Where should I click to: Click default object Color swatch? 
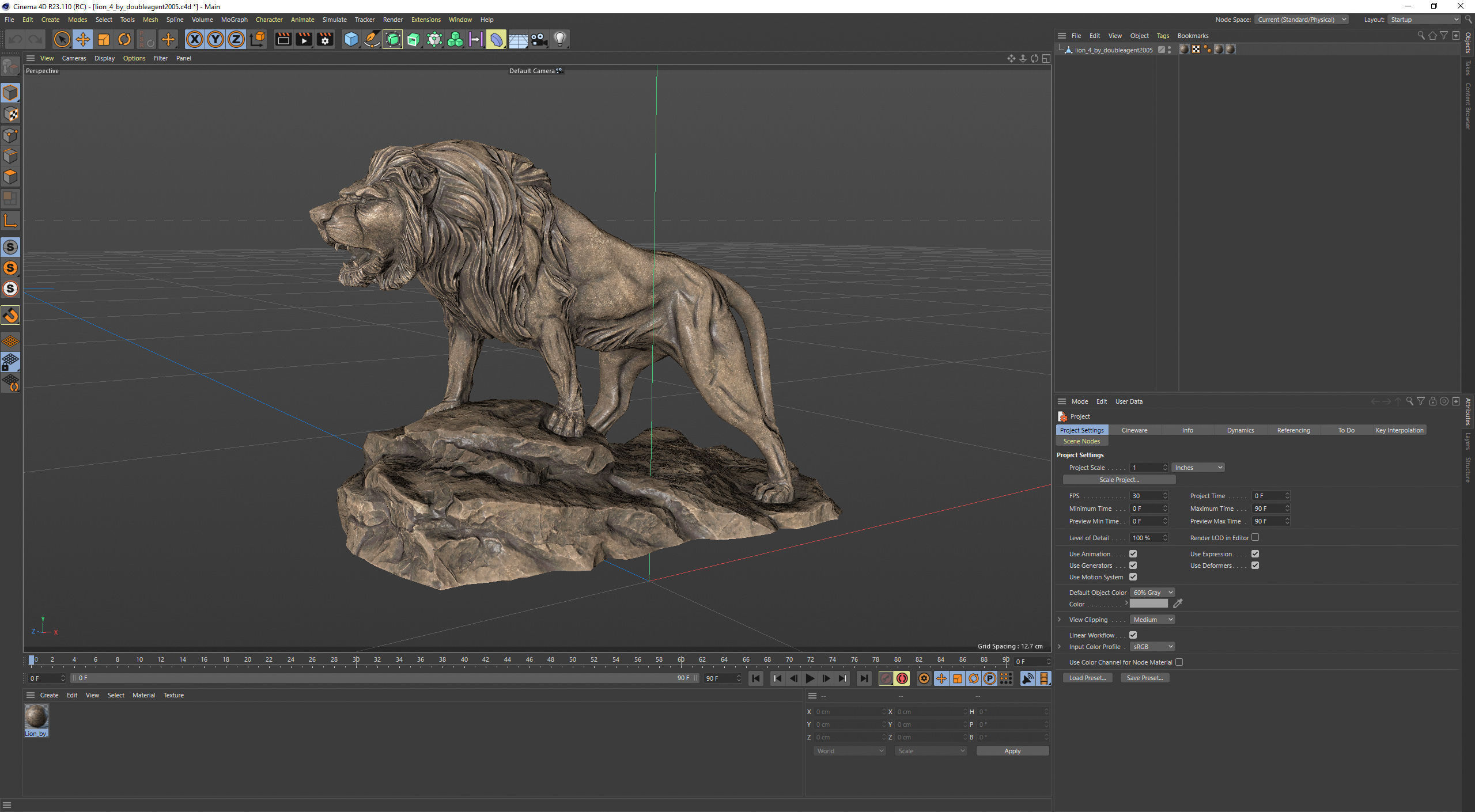pyautogui.click(x=1148, y=604)
